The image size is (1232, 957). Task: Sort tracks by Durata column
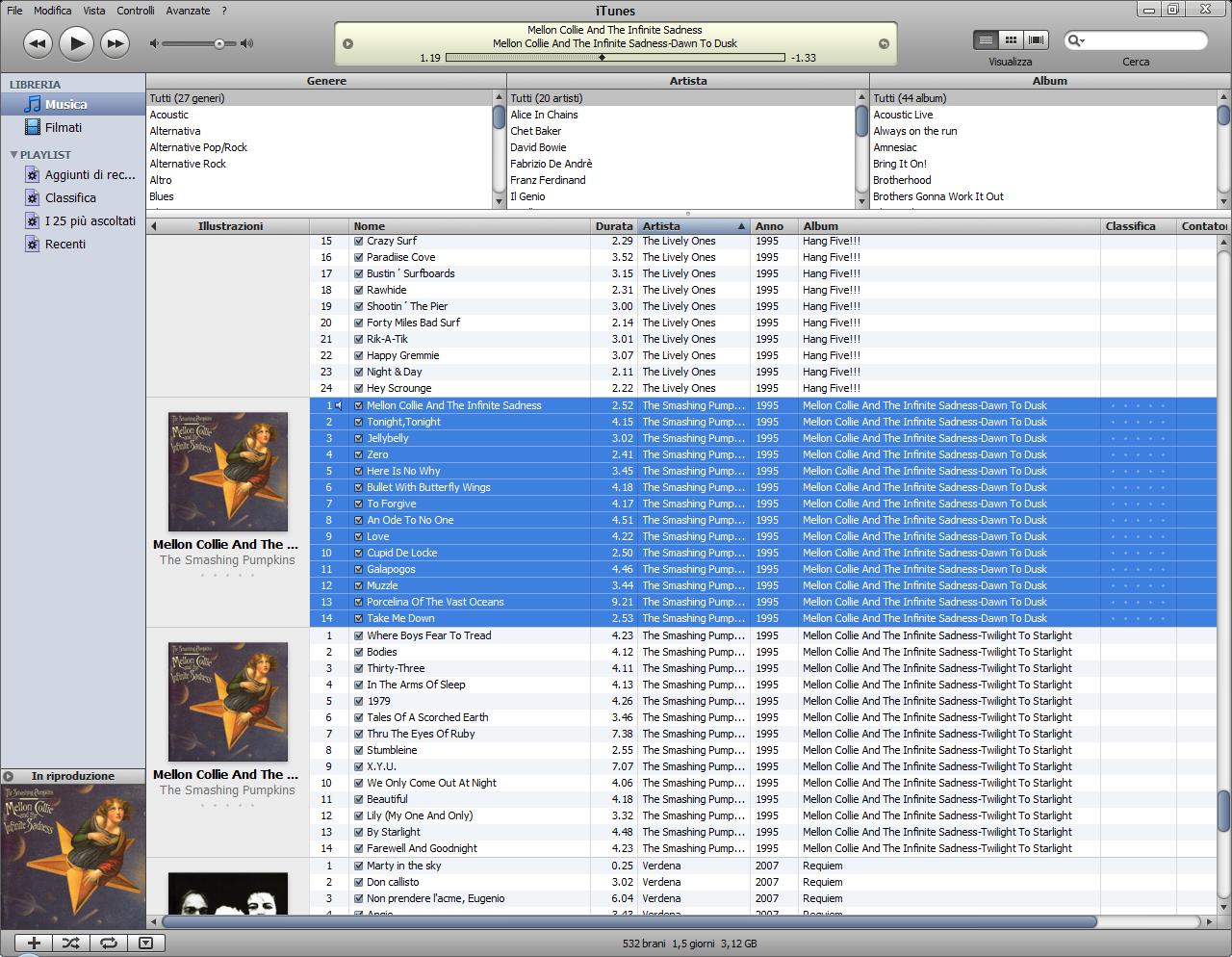pos(613,226)
